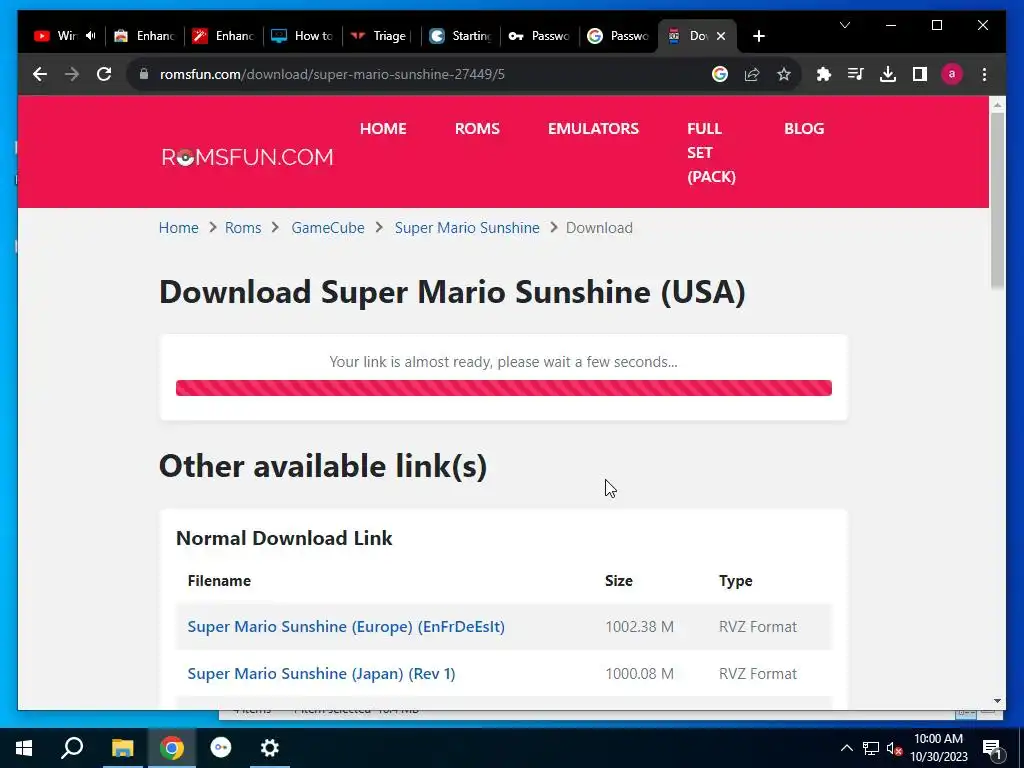Switch to Google Passwo tab

618,36
